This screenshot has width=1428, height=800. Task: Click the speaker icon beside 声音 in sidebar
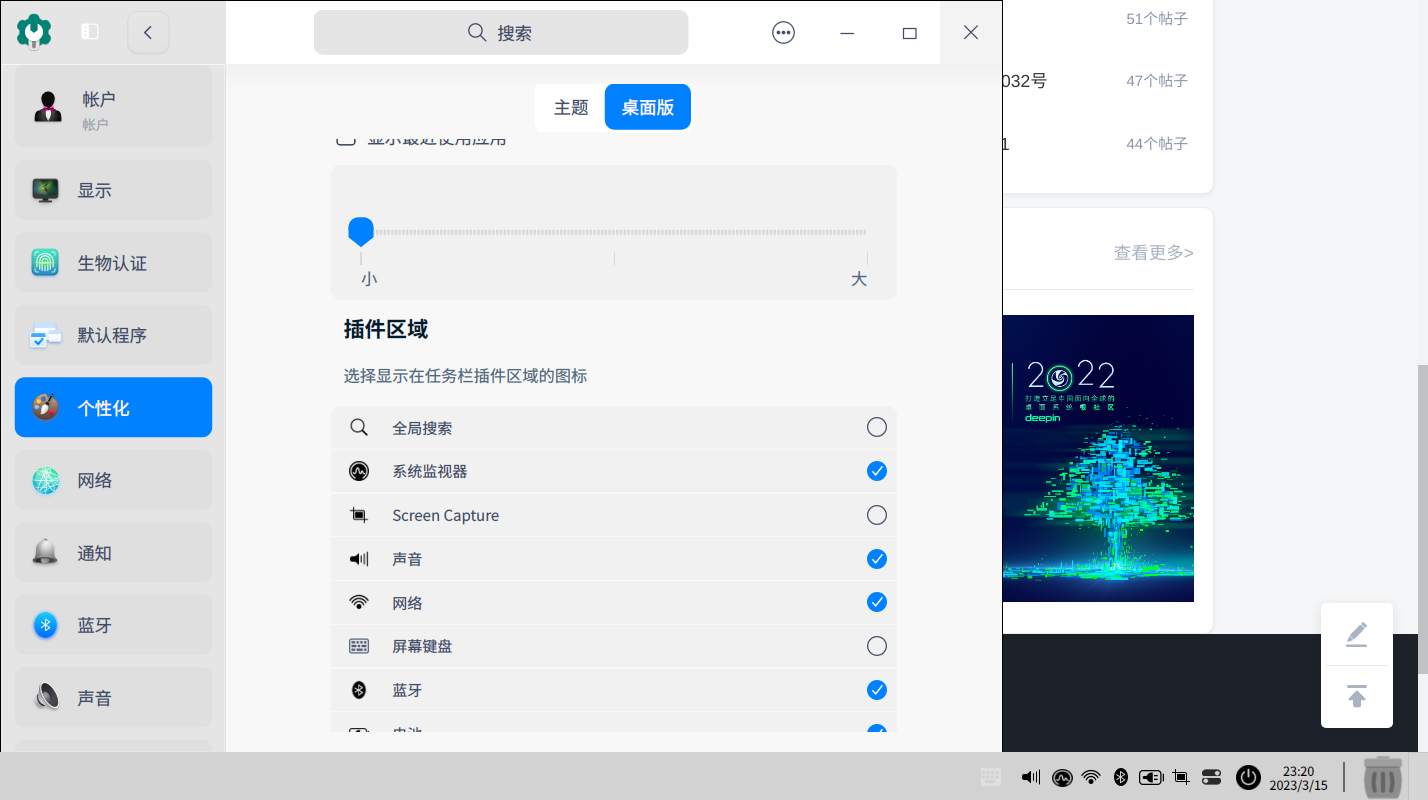pyautogui.click(x=46, y=697)
